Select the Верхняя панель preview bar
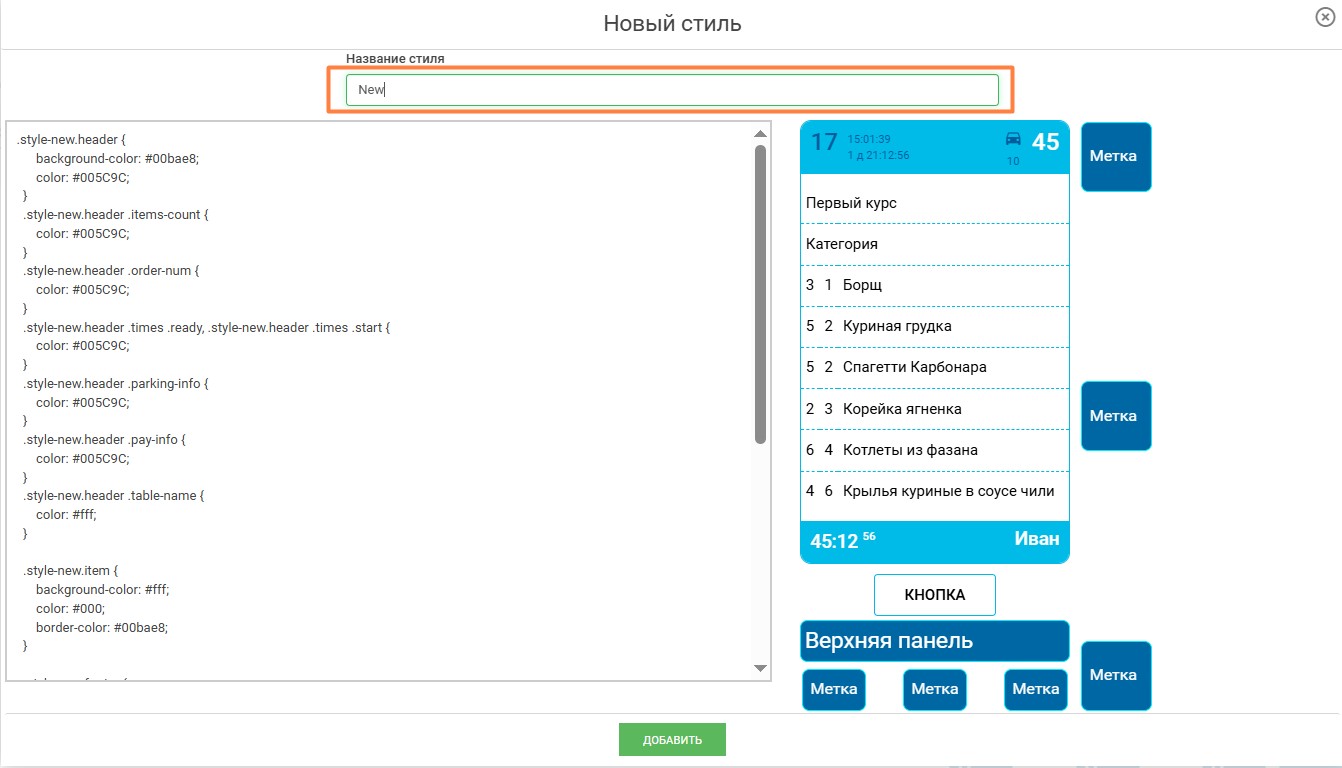 [934, 641]
